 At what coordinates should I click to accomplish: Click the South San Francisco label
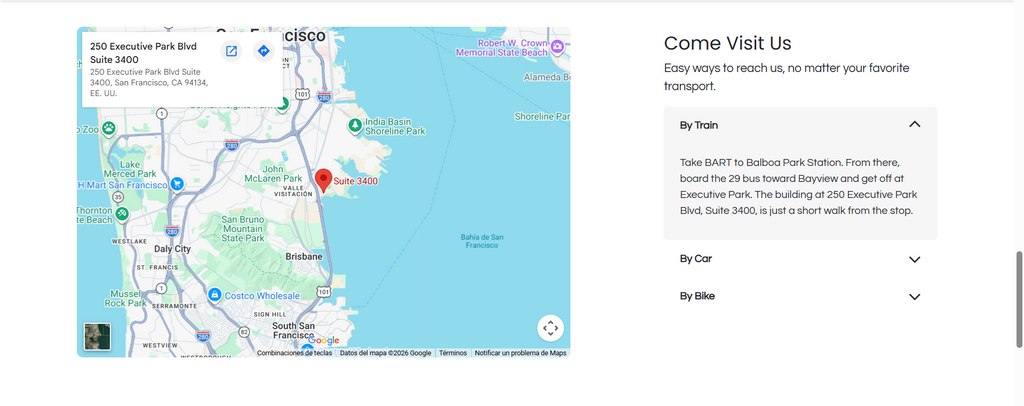point(294,330)
